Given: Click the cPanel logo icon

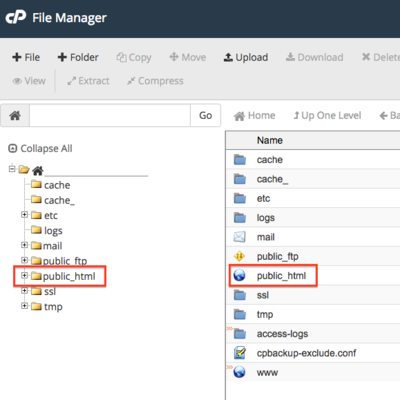Looking at the screenshot, I should coord(16,17).
